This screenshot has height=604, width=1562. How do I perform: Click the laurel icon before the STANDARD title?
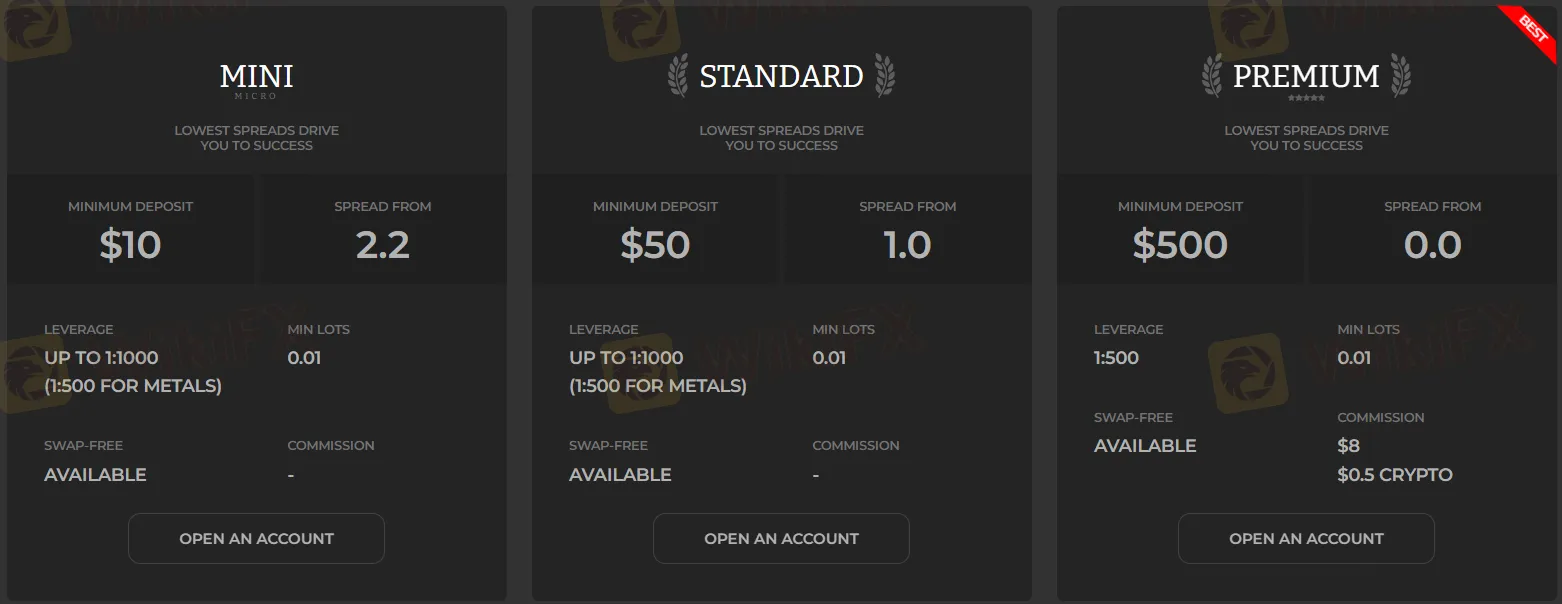tap(678, 76)
